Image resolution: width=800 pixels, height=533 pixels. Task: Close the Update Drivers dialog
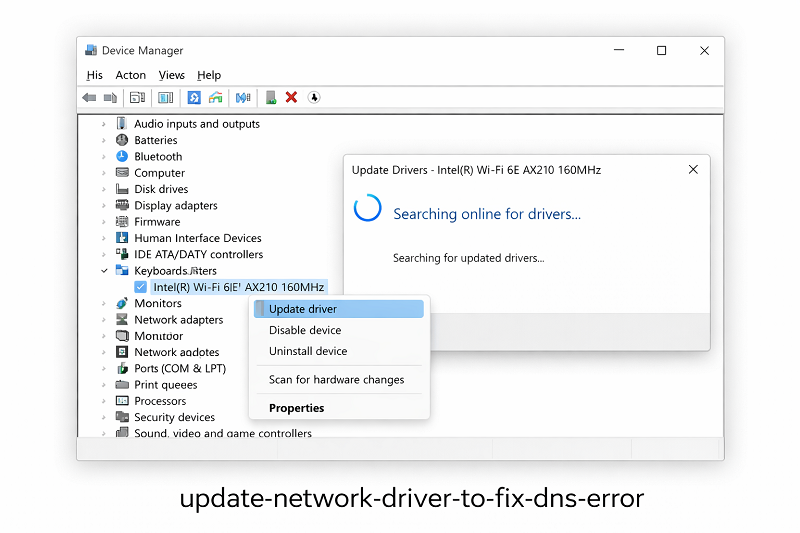point(693,169)
